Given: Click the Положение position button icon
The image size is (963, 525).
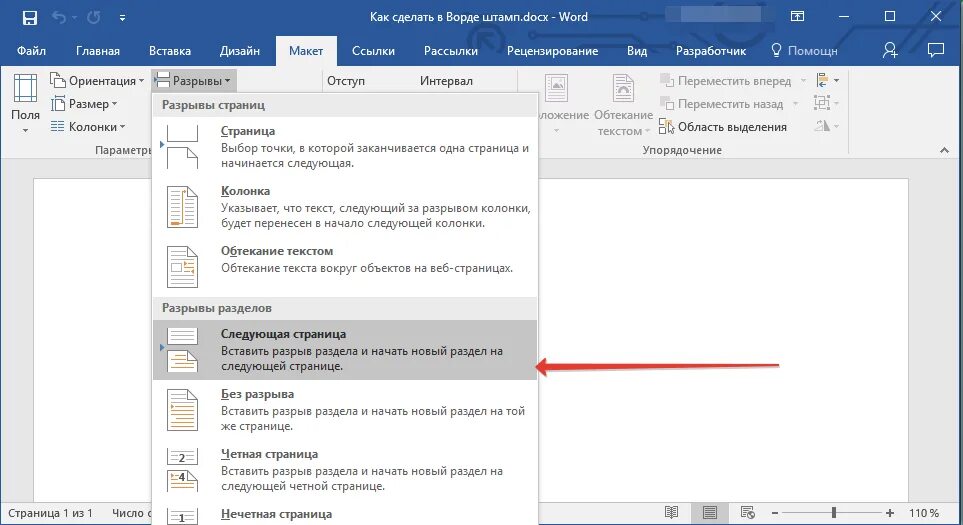Looking at the screenshot, I should pos(556,89).
